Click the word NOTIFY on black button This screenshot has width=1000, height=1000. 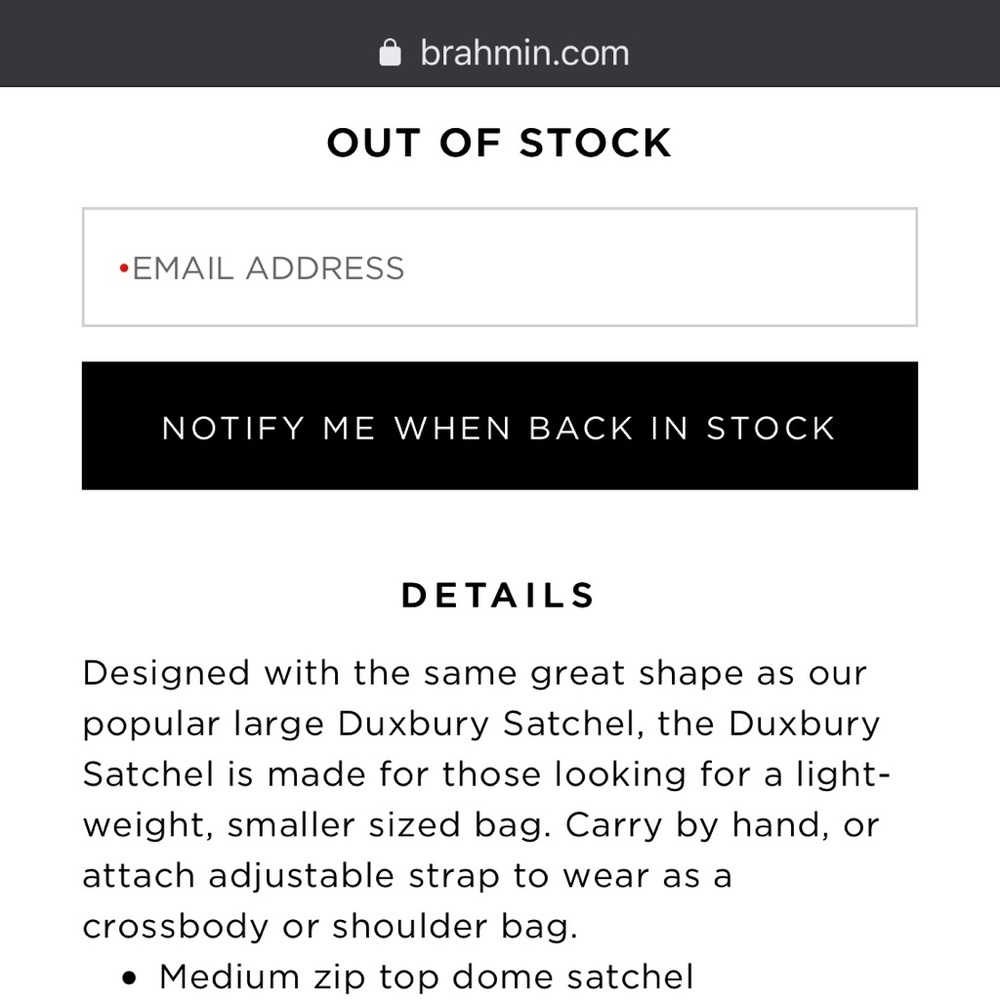tap(233, 428)
